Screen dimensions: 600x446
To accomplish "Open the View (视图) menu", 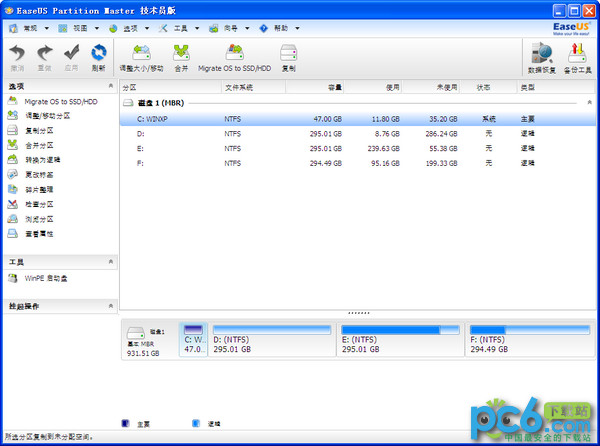I will click(x=79, y=28).
